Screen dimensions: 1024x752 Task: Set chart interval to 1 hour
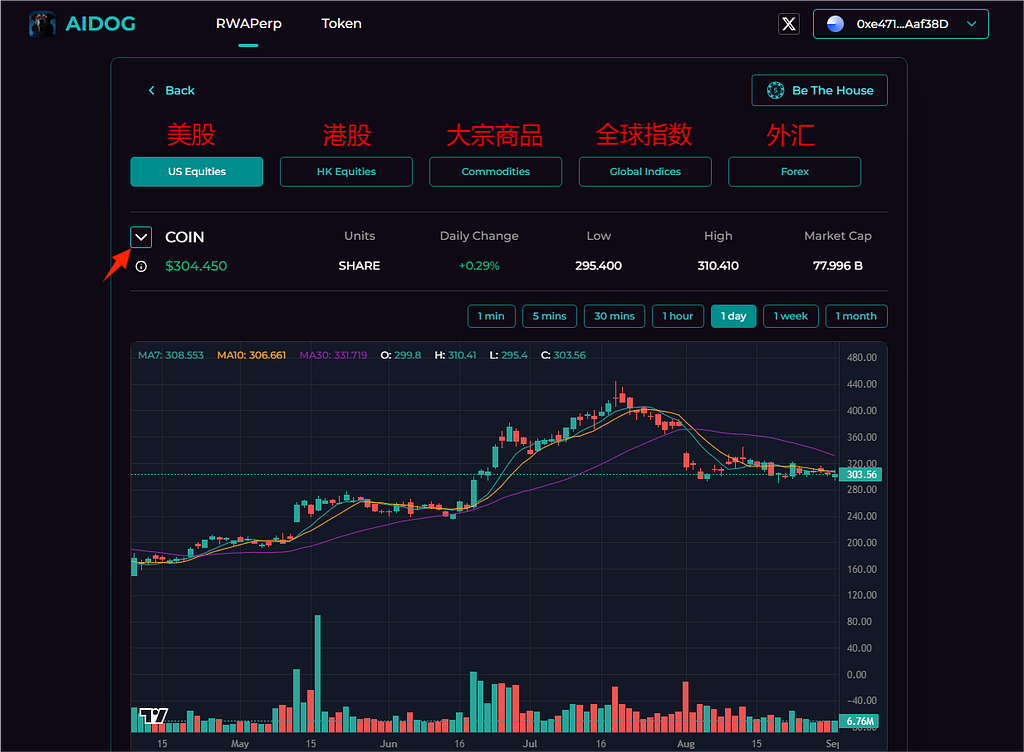coord(678,316)
